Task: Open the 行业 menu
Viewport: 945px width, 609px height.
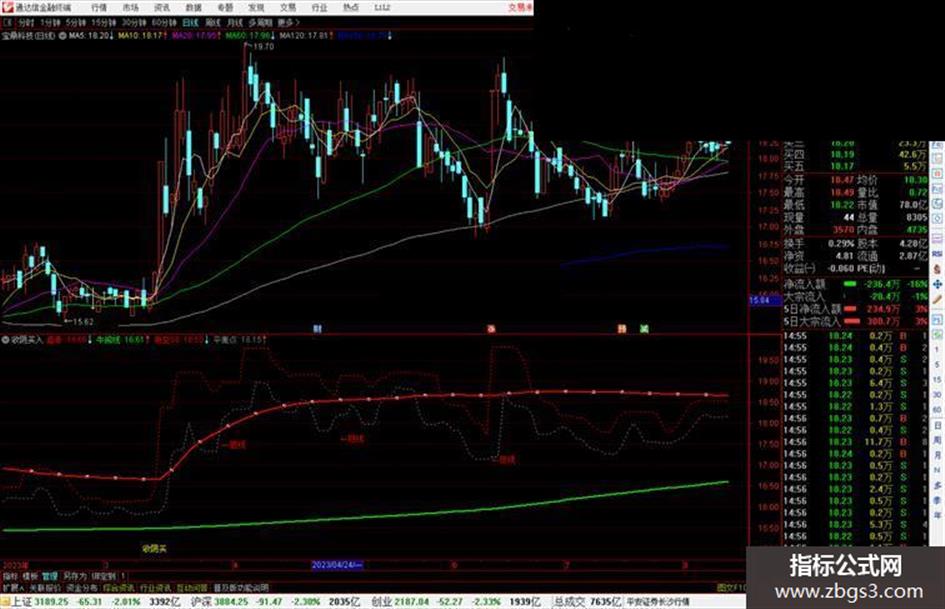Action: coord(319,7)
